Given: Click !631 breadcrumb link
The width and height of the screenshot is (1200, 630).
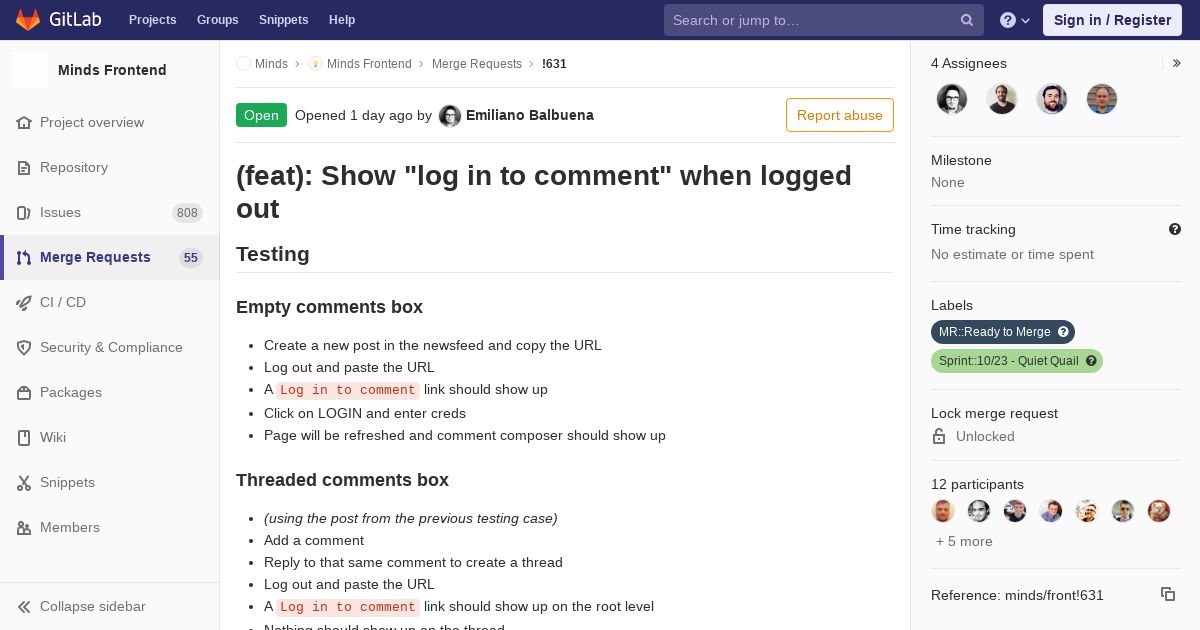Looking at the screenshot, I should [x=554, y=64].
